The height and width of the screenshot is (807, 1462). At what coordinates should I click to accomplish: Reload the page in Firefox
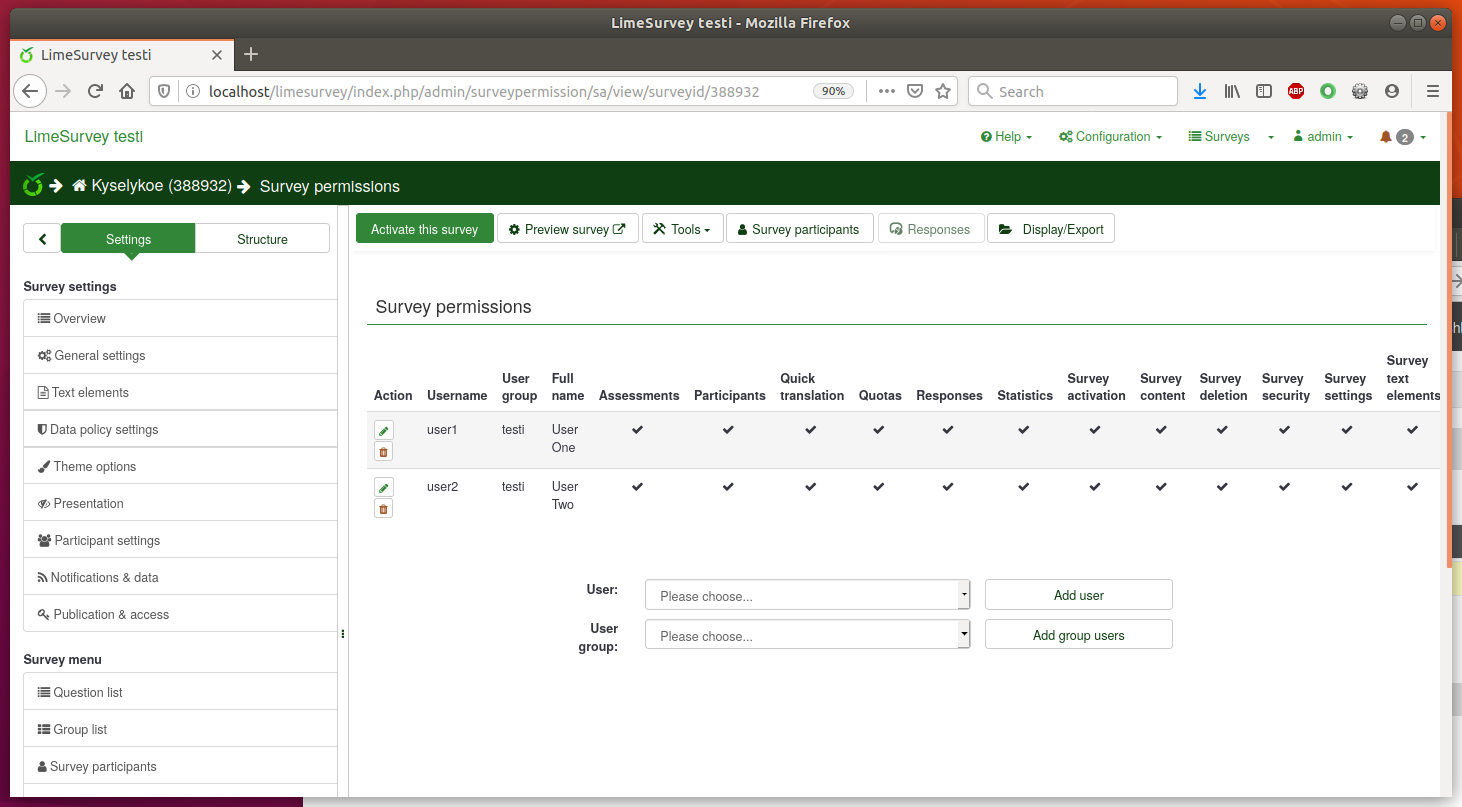point(96,91)
